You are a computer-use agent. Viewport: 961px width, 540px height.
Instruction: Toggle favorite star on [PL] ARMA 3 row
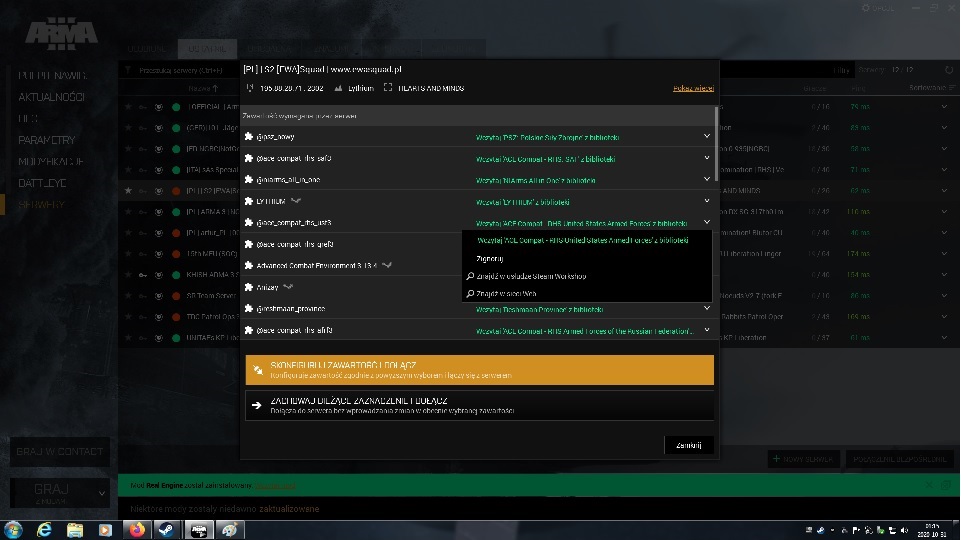point(128,211)
